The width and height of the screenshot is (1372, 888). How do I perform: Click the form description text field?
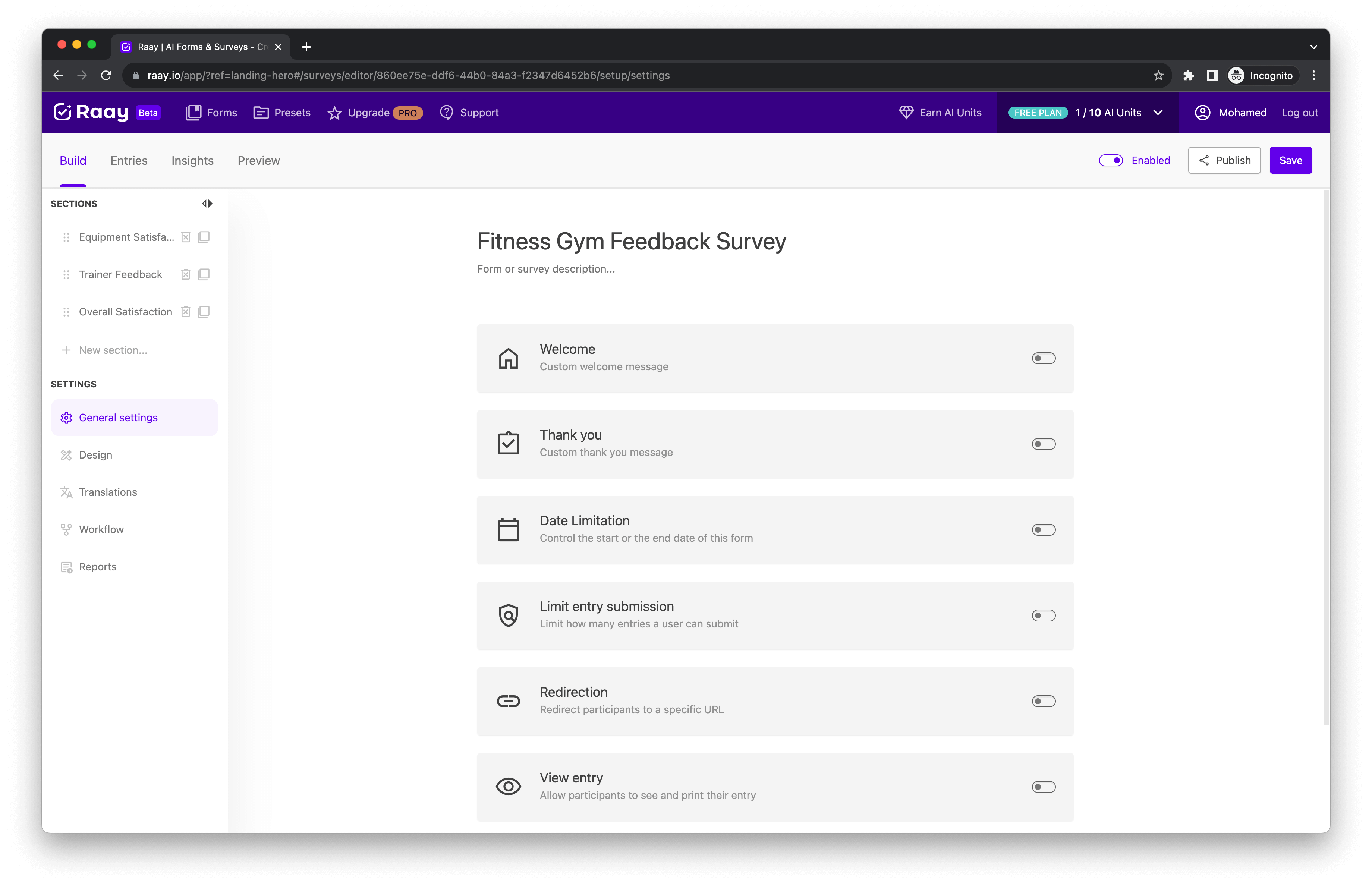pos(545,269)
